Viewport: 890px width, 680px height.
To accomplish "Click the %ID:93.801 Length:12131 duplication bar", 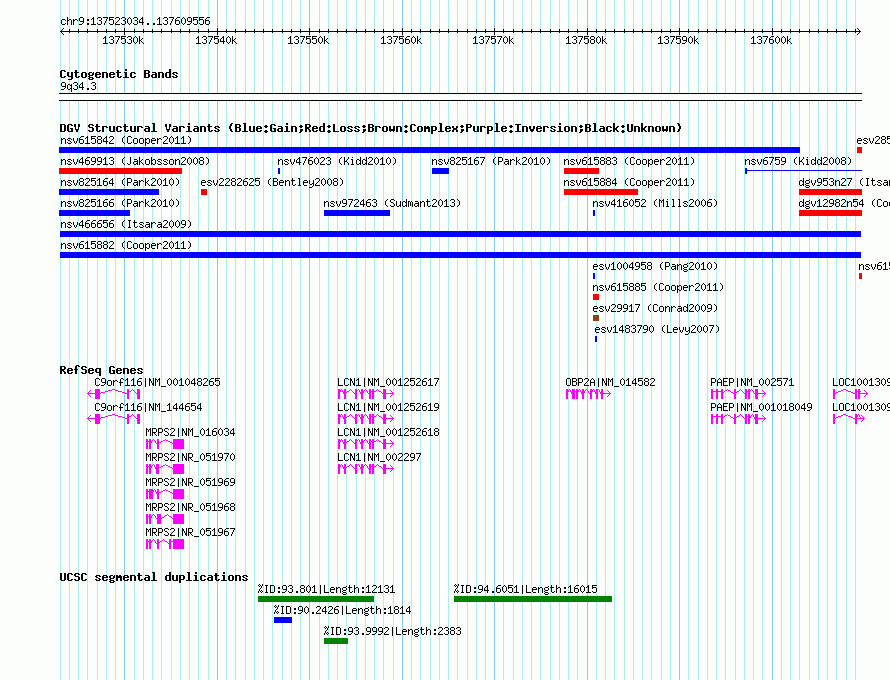I will [x=316, y=599].
